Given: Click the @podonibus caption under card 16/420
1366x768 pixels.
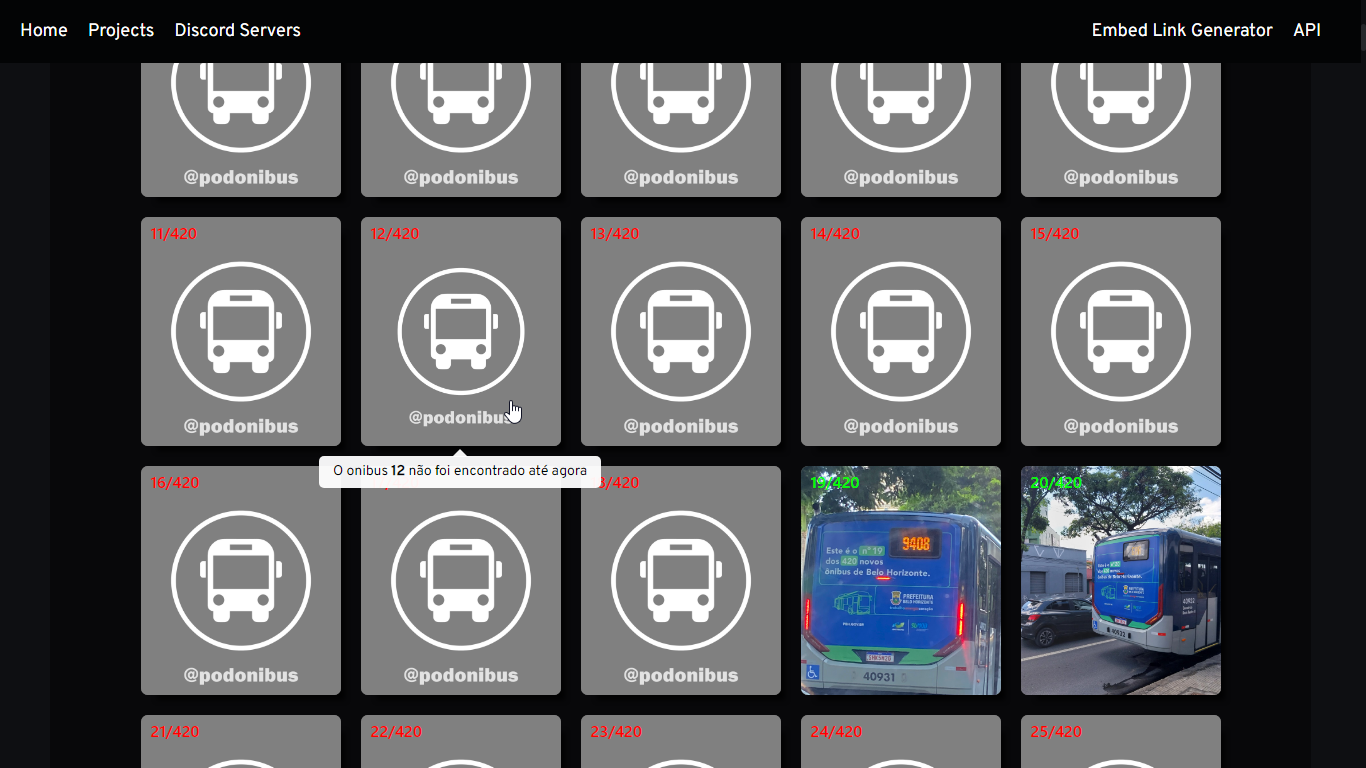Looking at the screenshot, I should pos(241,675).
